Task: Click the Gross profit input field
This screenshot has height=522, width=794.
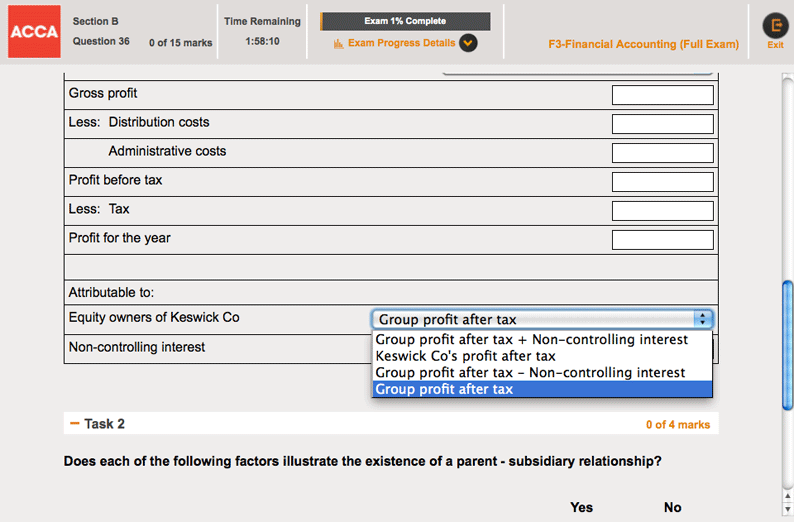Action: (x=662, y=95)
